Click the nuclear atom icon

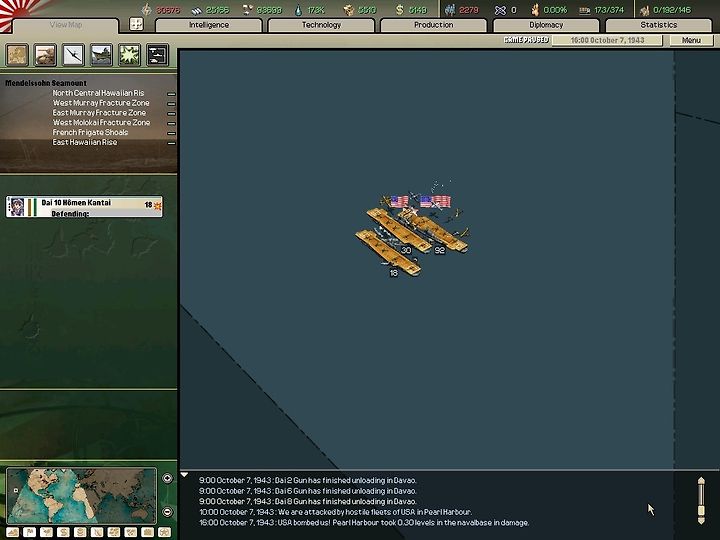point(500,10)
